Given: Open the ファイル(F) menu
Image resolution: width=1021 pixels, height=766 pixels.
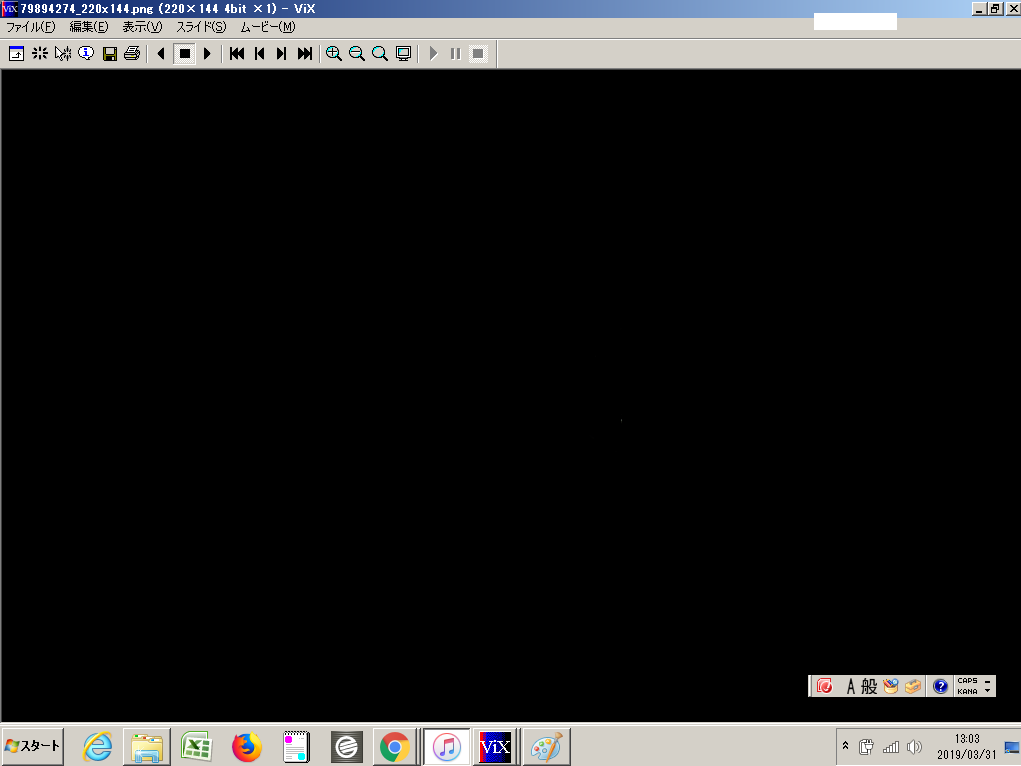Looking at the screenshot, I should pyautogui.click(x=31, y=27).
